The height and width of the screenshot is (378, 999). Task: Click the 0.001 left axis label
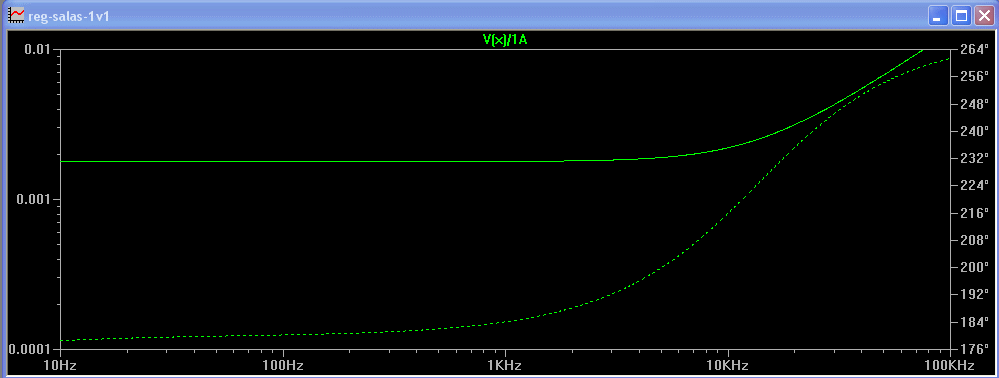(x=34, y=200)
